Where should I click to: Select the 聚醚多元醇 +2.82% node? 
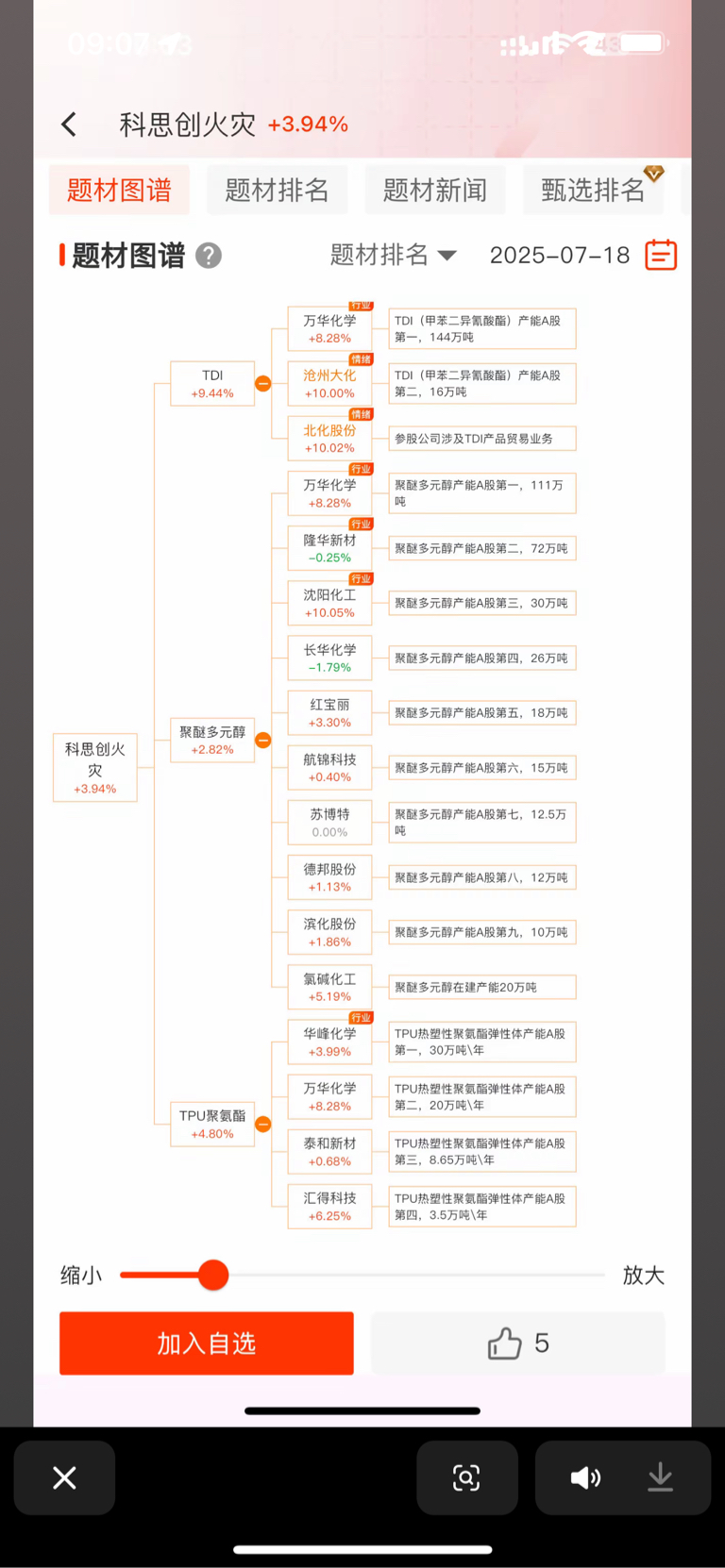212,741
